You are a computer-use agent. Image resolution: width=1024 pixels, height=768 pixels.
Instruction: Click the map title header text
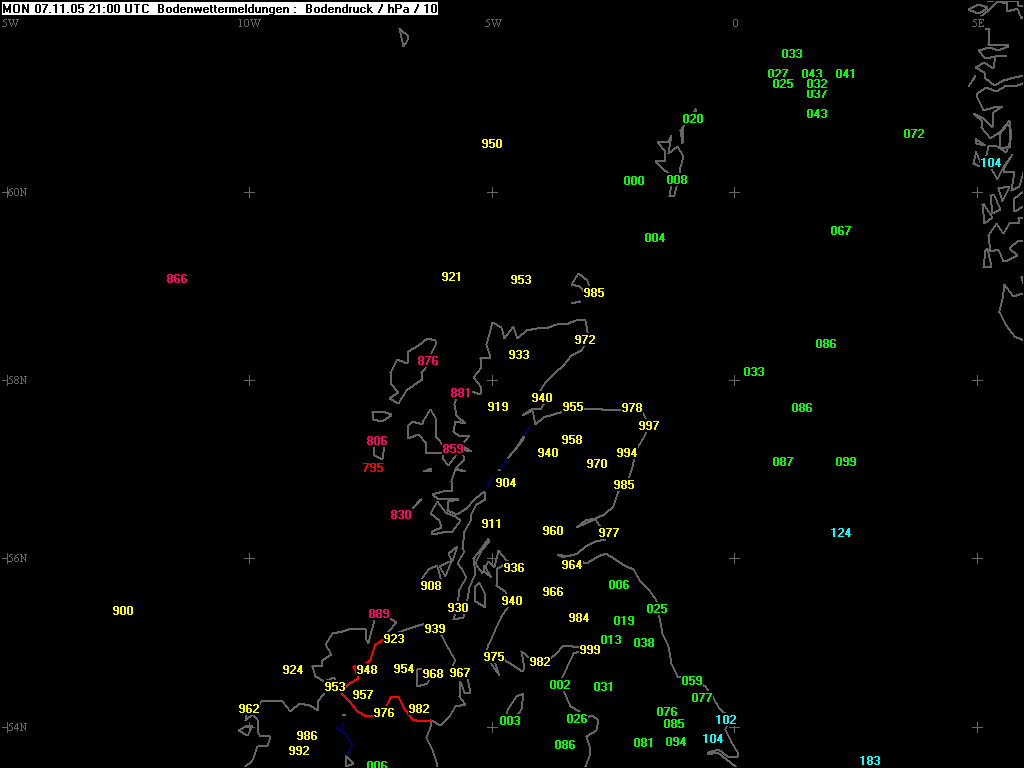point(219,8)
